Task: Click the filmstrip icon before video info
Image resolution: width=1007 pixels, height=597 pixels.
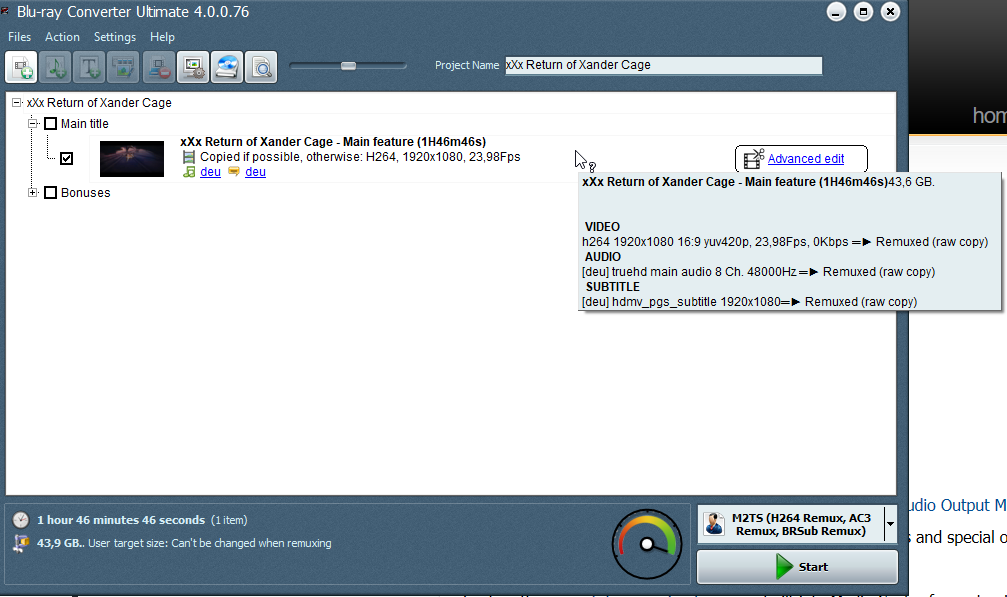Action: pyautogui.click(x=188, y=157)
